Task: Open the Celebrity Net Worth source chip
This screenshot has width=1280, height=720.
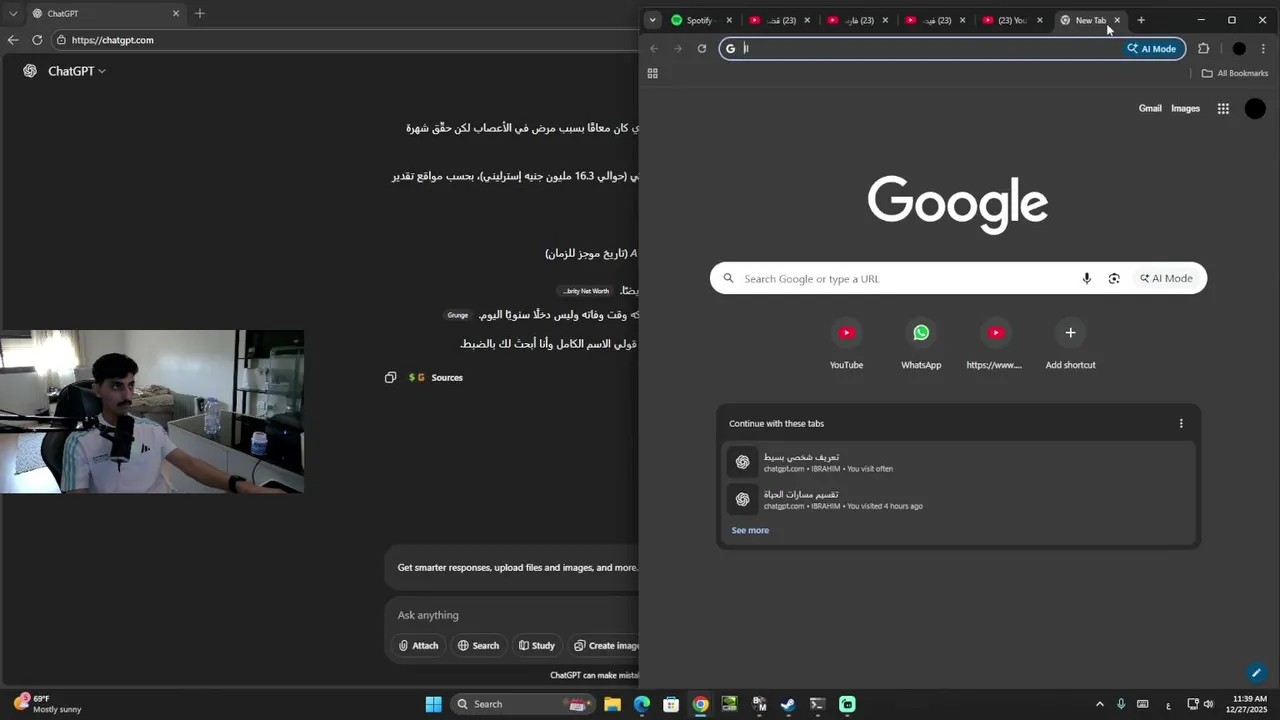Action: pyautogui.click(x=585, y=291)
